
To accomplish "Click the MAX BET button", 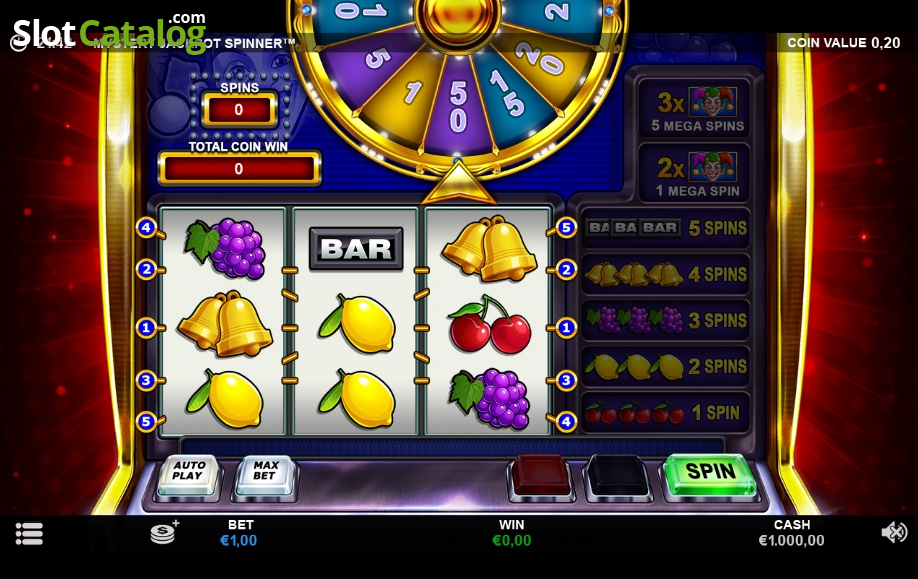I will (x=265, y=474).
